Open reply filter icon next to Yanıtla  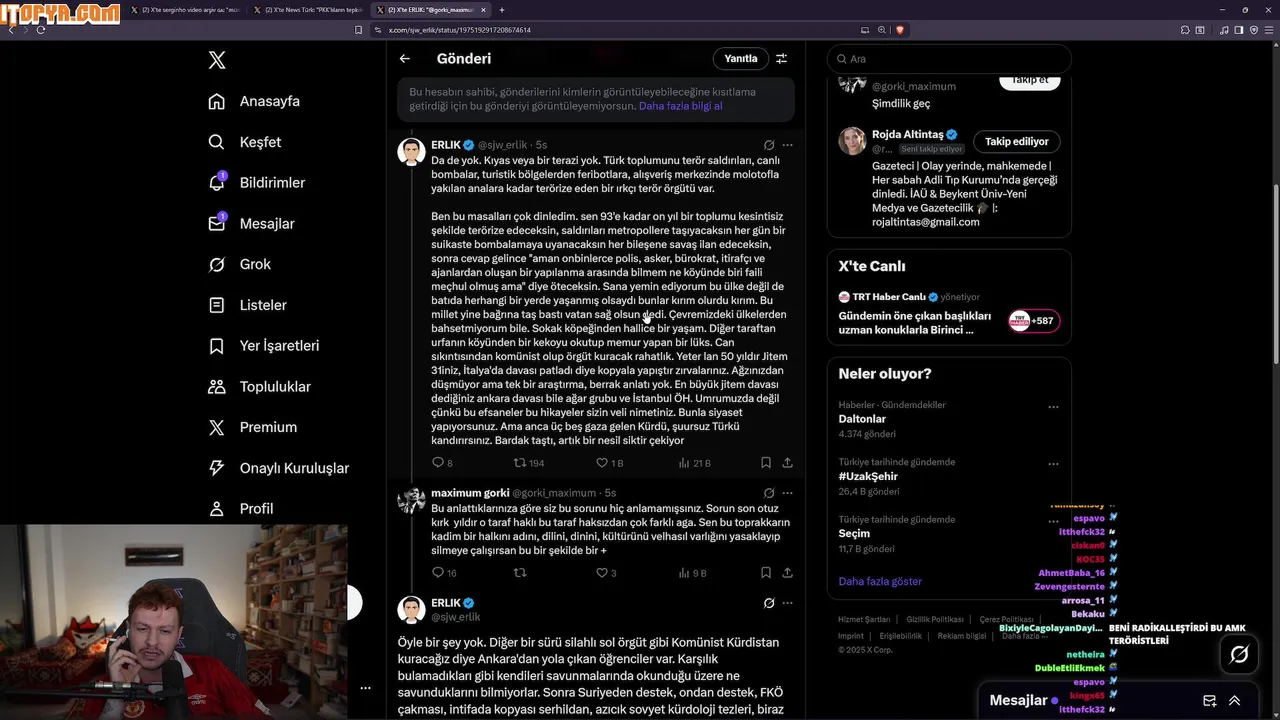click(782, 59)
